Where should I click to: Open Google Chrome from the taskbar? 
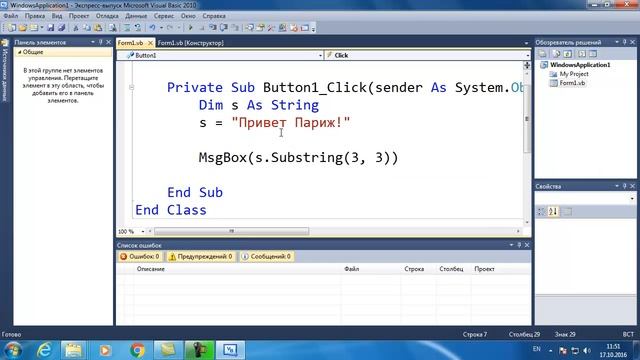coord(138,350)
